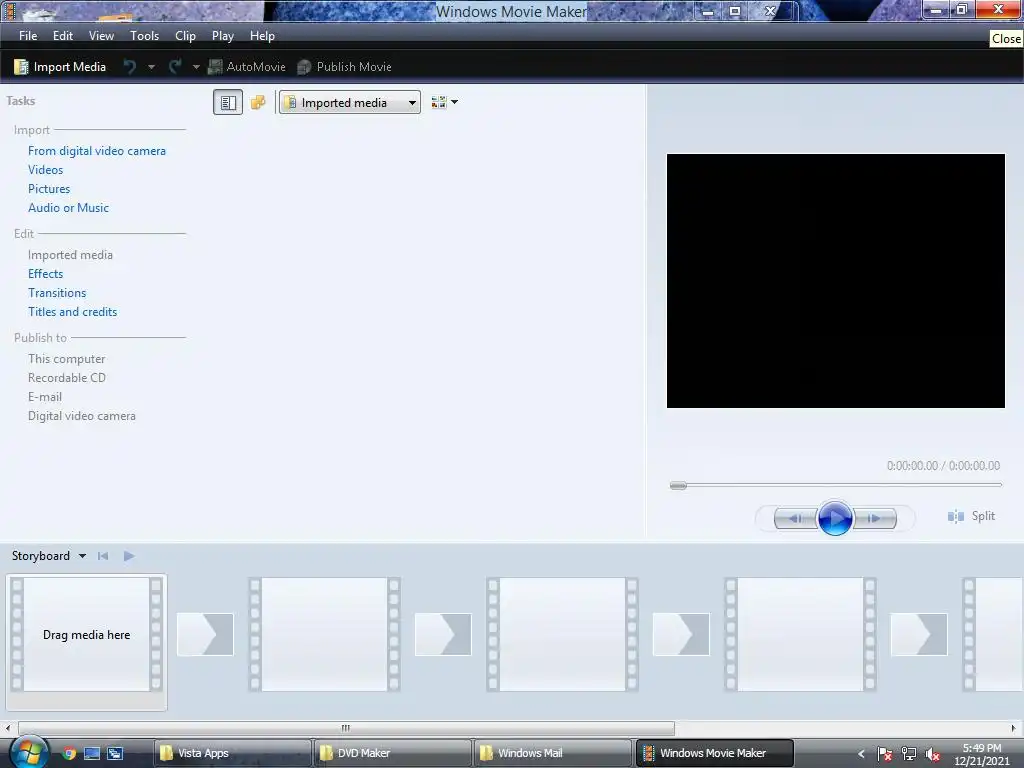Viewport: 1024px width, 768px height.
Task: Open the Tools menu
Action: [x=144, y=36]
